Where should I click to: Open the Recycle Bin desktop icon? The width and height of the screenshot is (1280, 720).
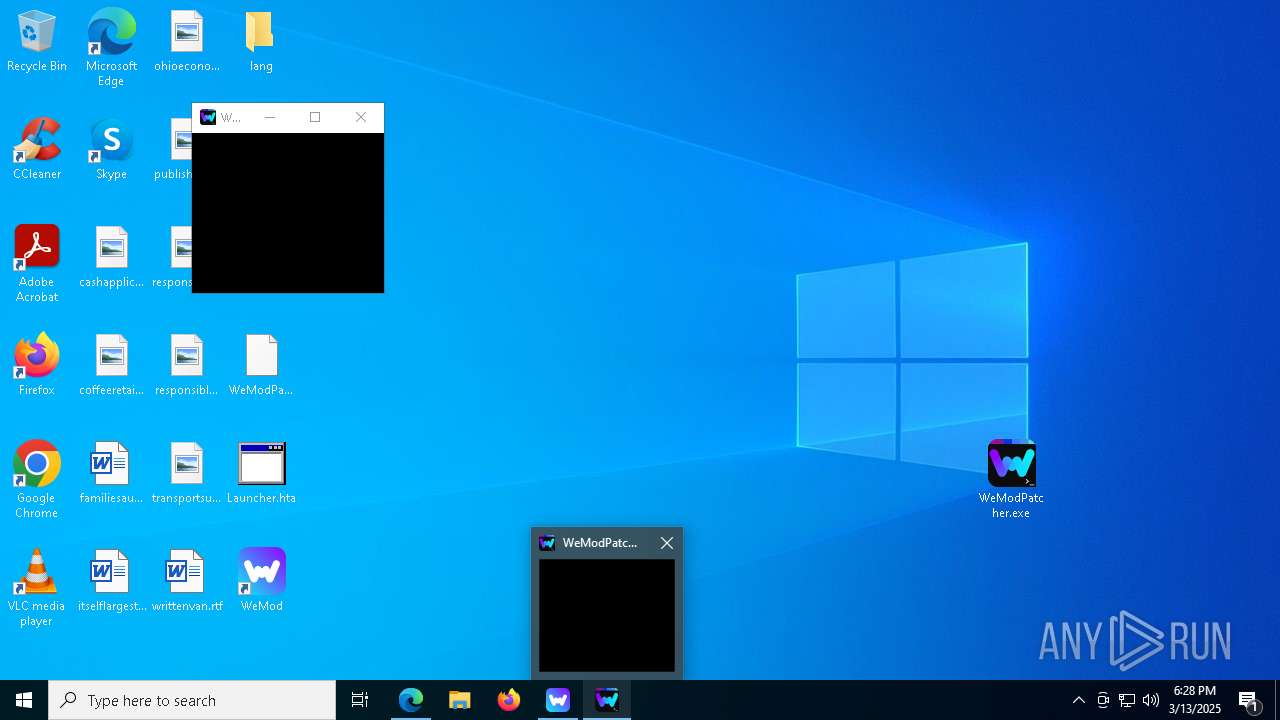[x=37, y=42]
